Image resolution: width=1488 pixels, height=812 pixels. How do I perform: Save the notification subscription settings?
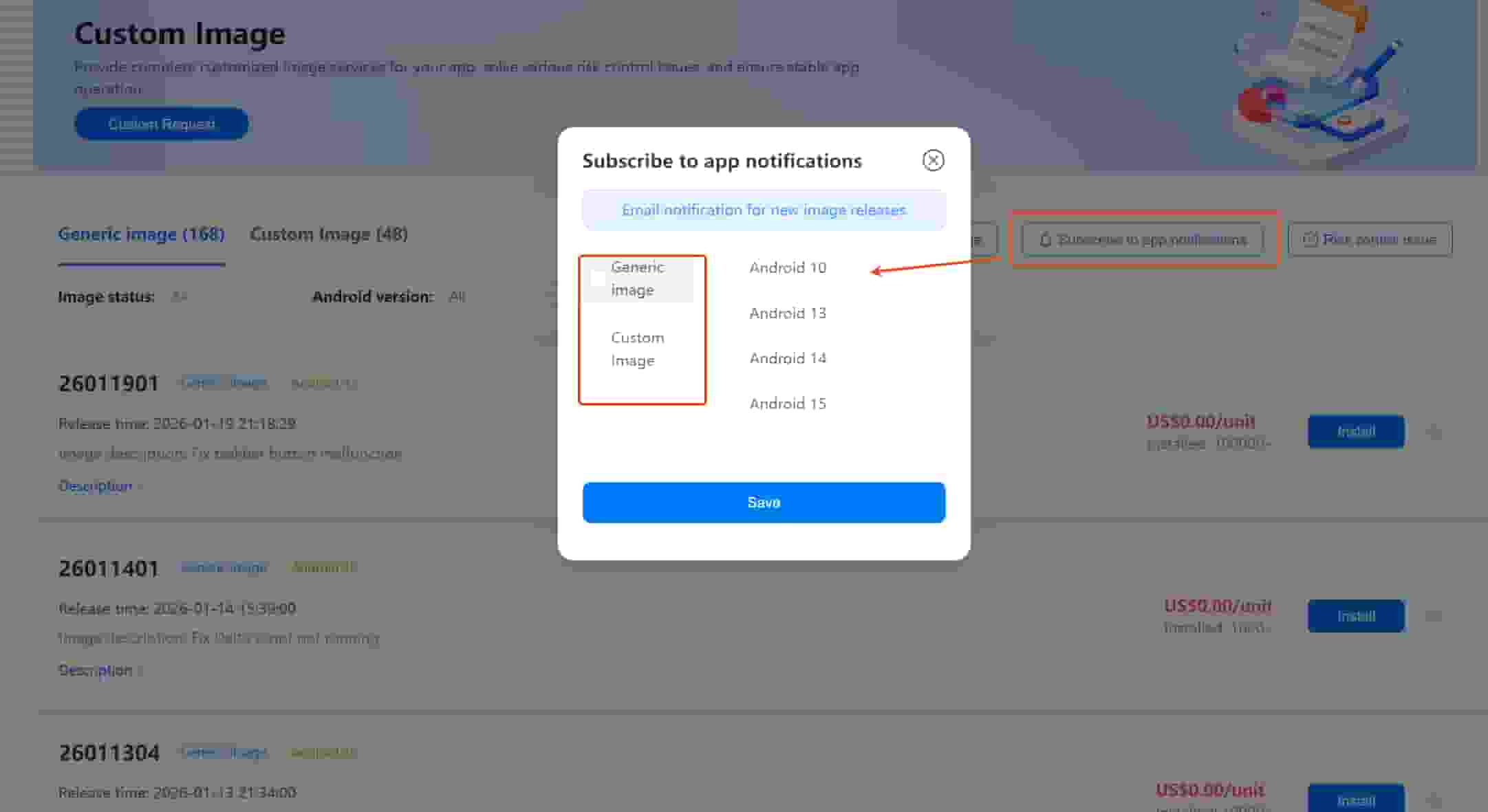(764, 503)
